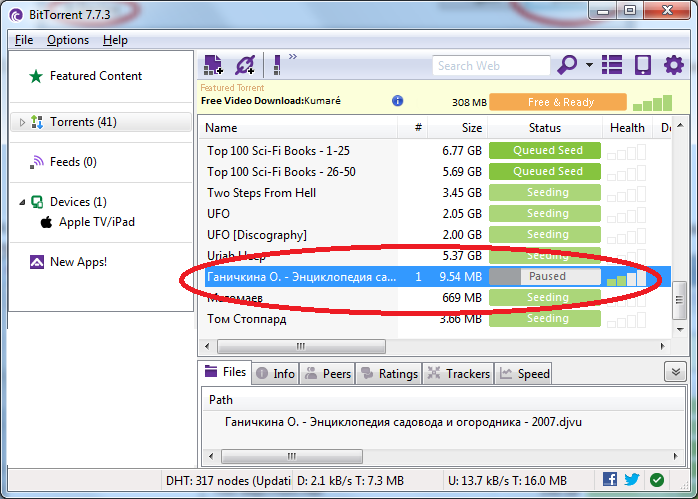Sort by the # column header
The width and height of the screenshot is (698, 499).
413,128
